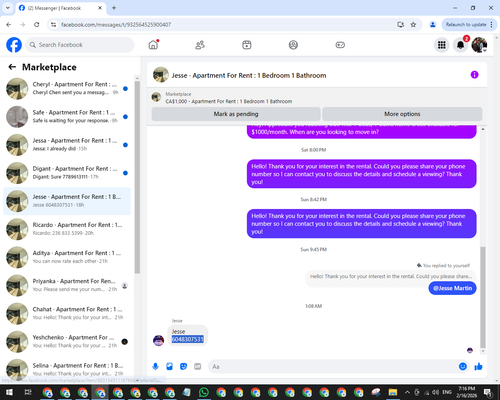Open the account menu from profile avatar

(x=479, y=45)
